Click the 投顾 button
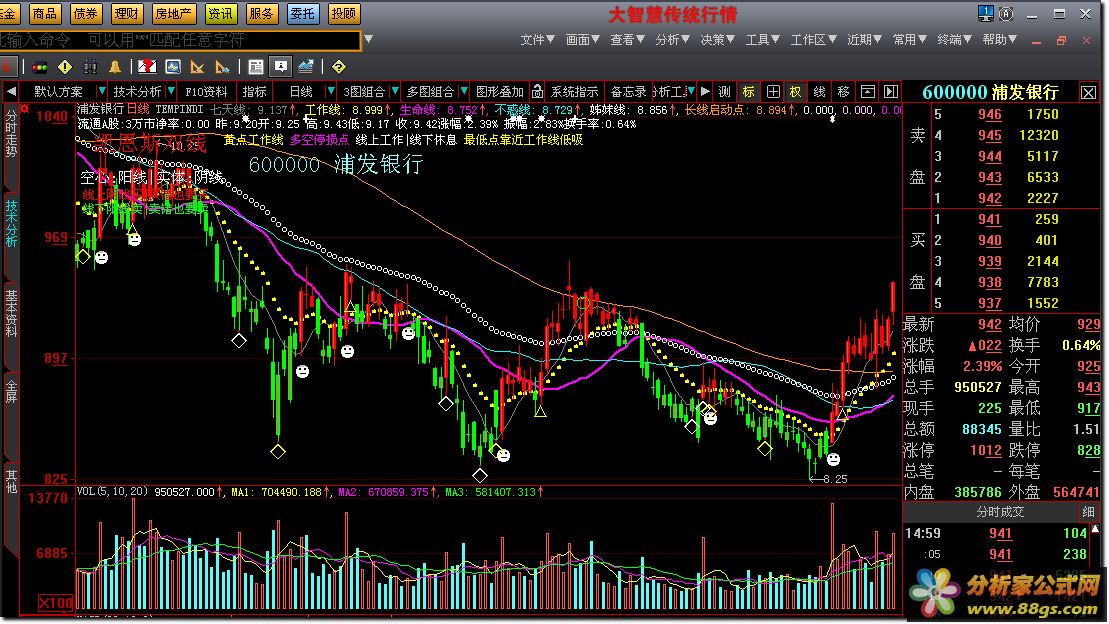 344,13
